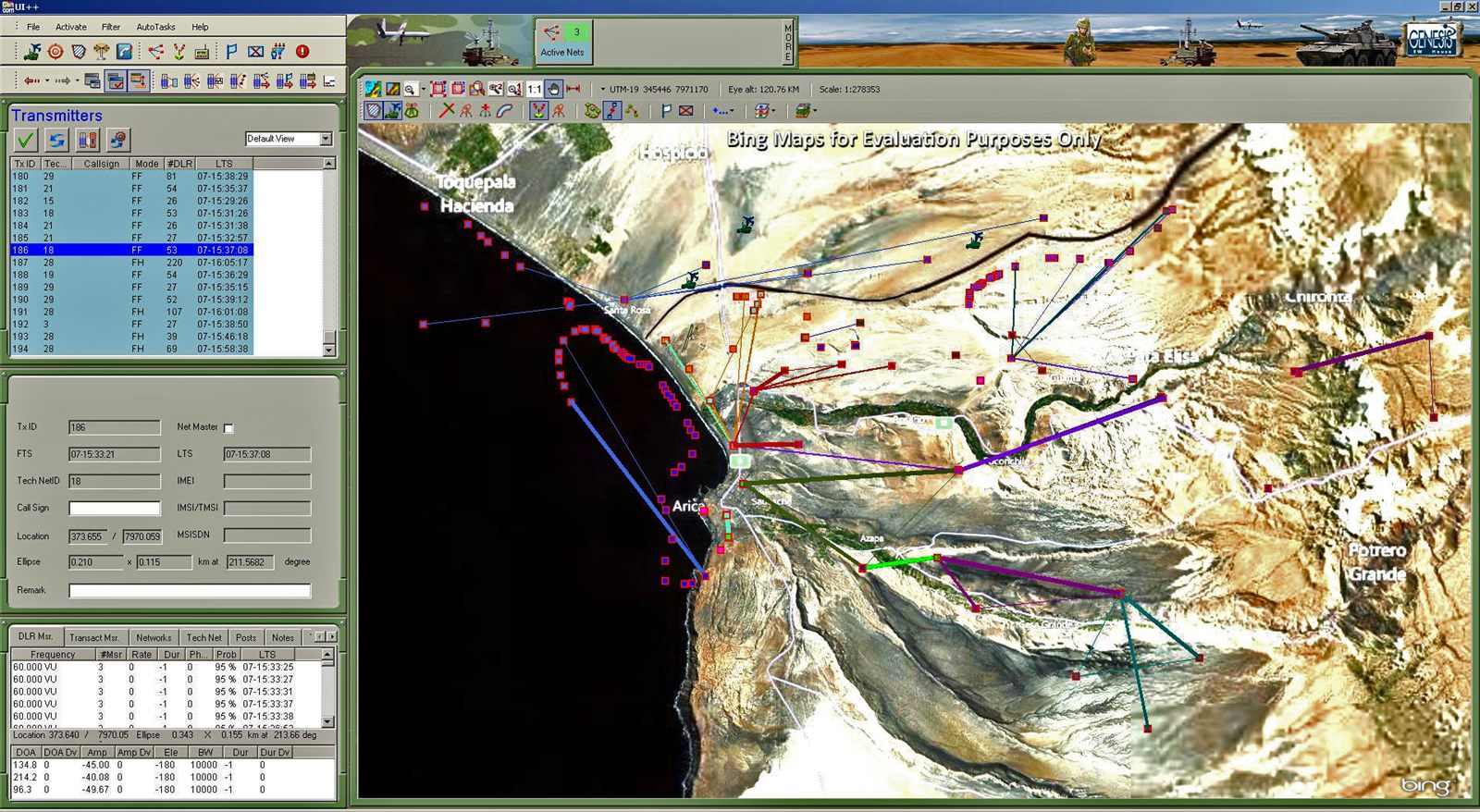The height and width of the screenshot is (812, 1480).
Task: Toggle the aircraft layer button on map toolbar
Action: (x=393, y=111)
